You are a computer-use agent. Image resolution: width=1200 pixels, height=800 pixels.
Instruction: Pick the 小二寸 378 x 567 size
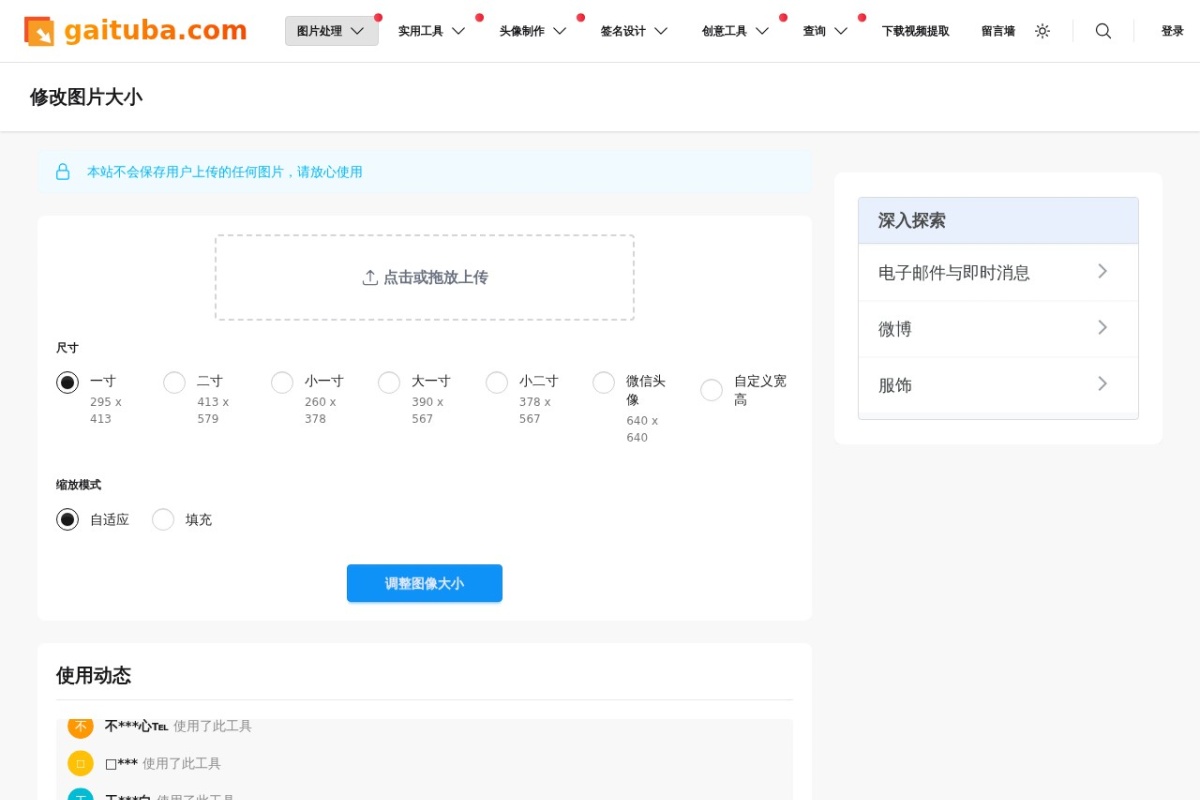(497, 382)
